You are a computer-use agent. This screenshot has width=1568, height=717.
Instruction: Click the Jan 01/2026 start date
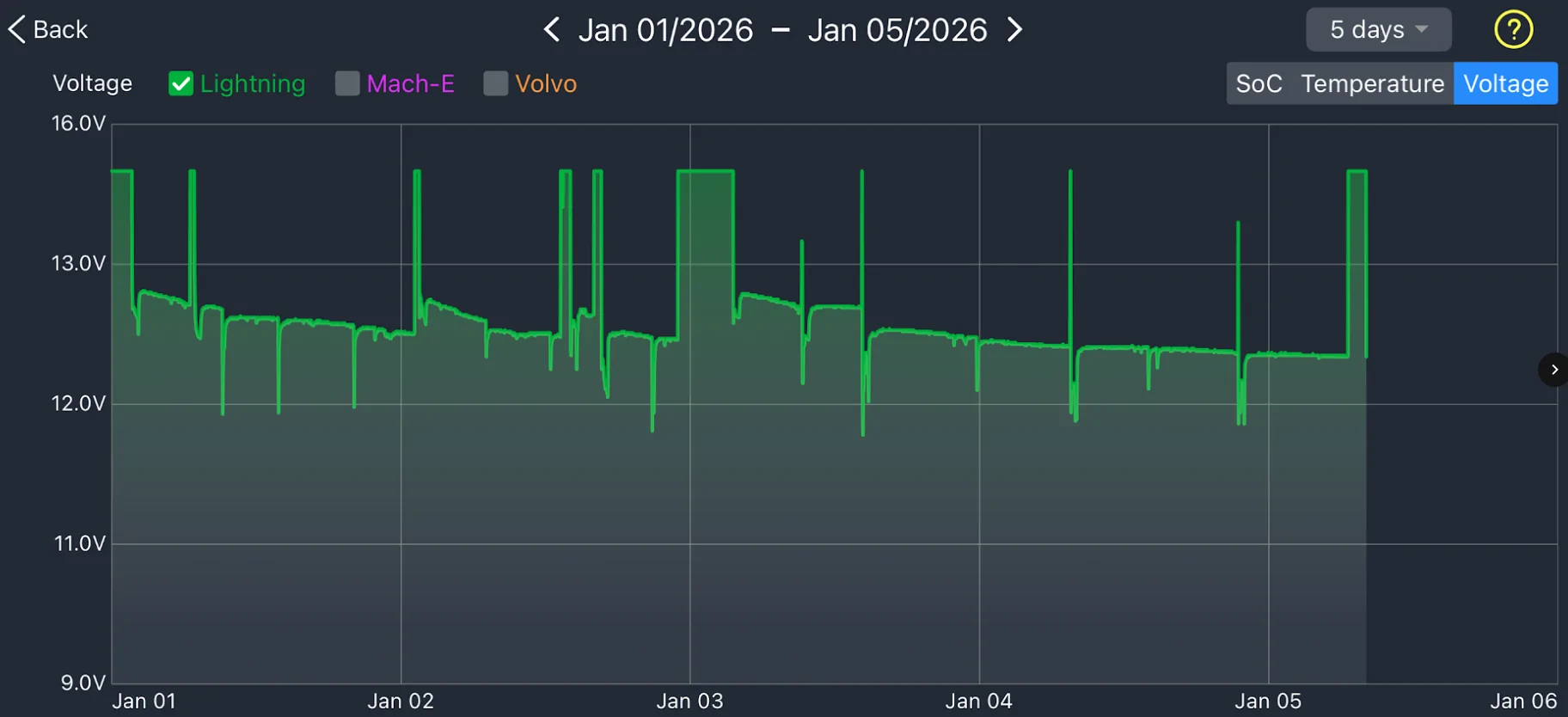coord(665,30)
